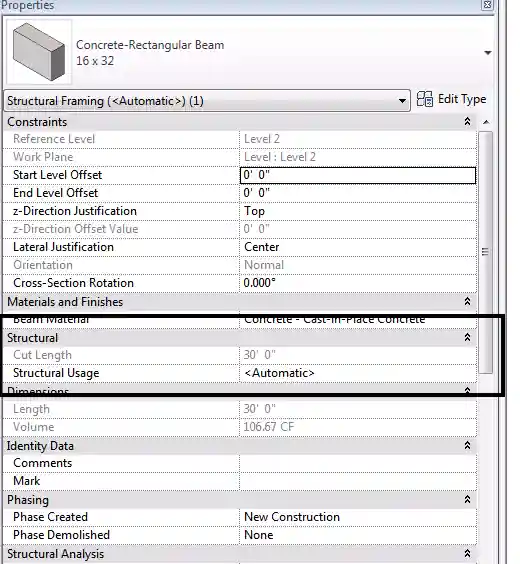Select the z-Direction Justification Top value
Viewport: 520px width, 564px height.
coord(358,211)
